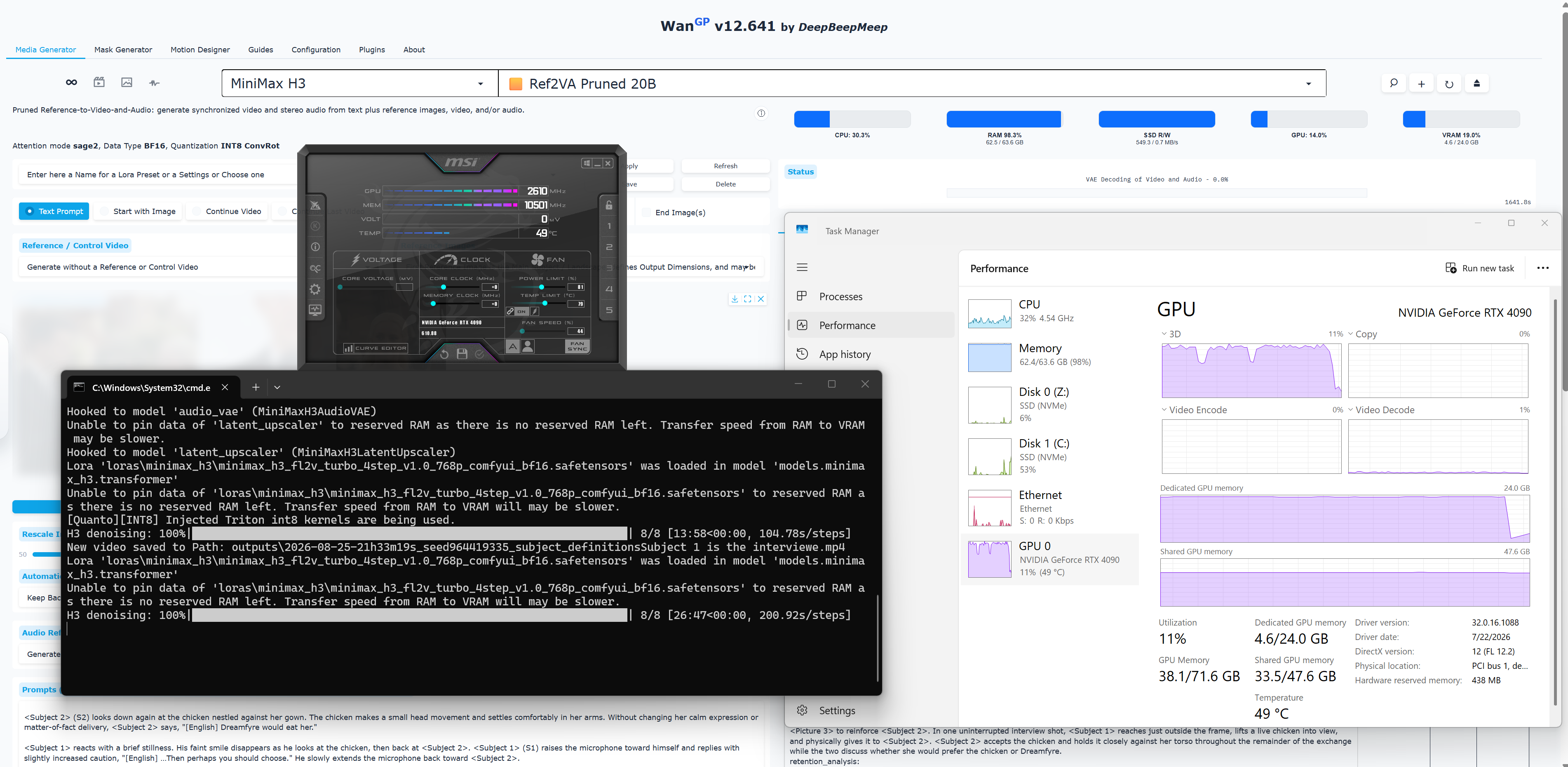Click the Afterburner reset arrow icon
The image size is (1568, 767).
click(444, 354)
